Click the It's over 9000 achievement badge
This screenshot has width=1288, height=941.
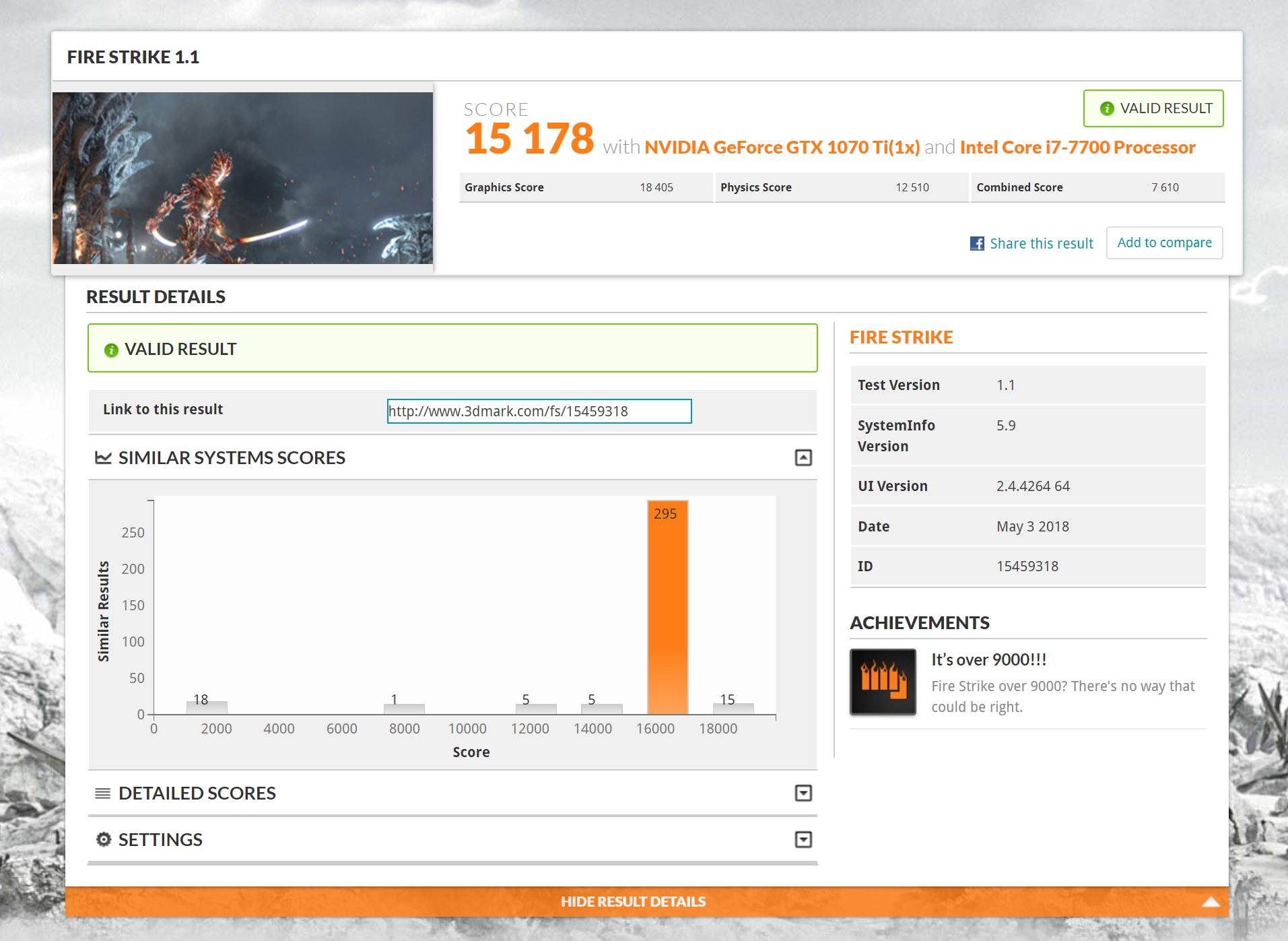[x=883, y=682]
